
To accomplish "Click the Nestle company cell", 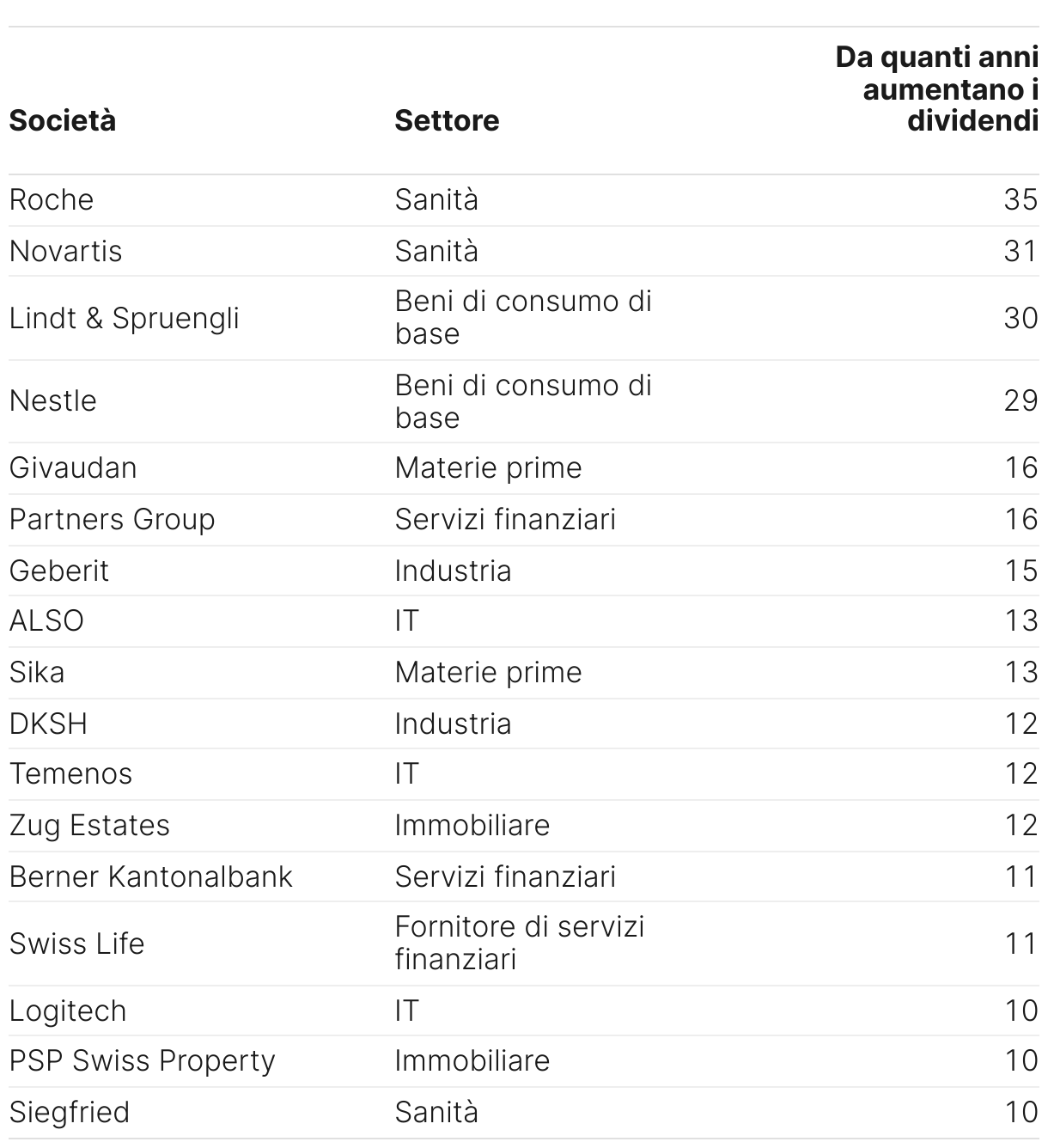I will tap(53, 400).
